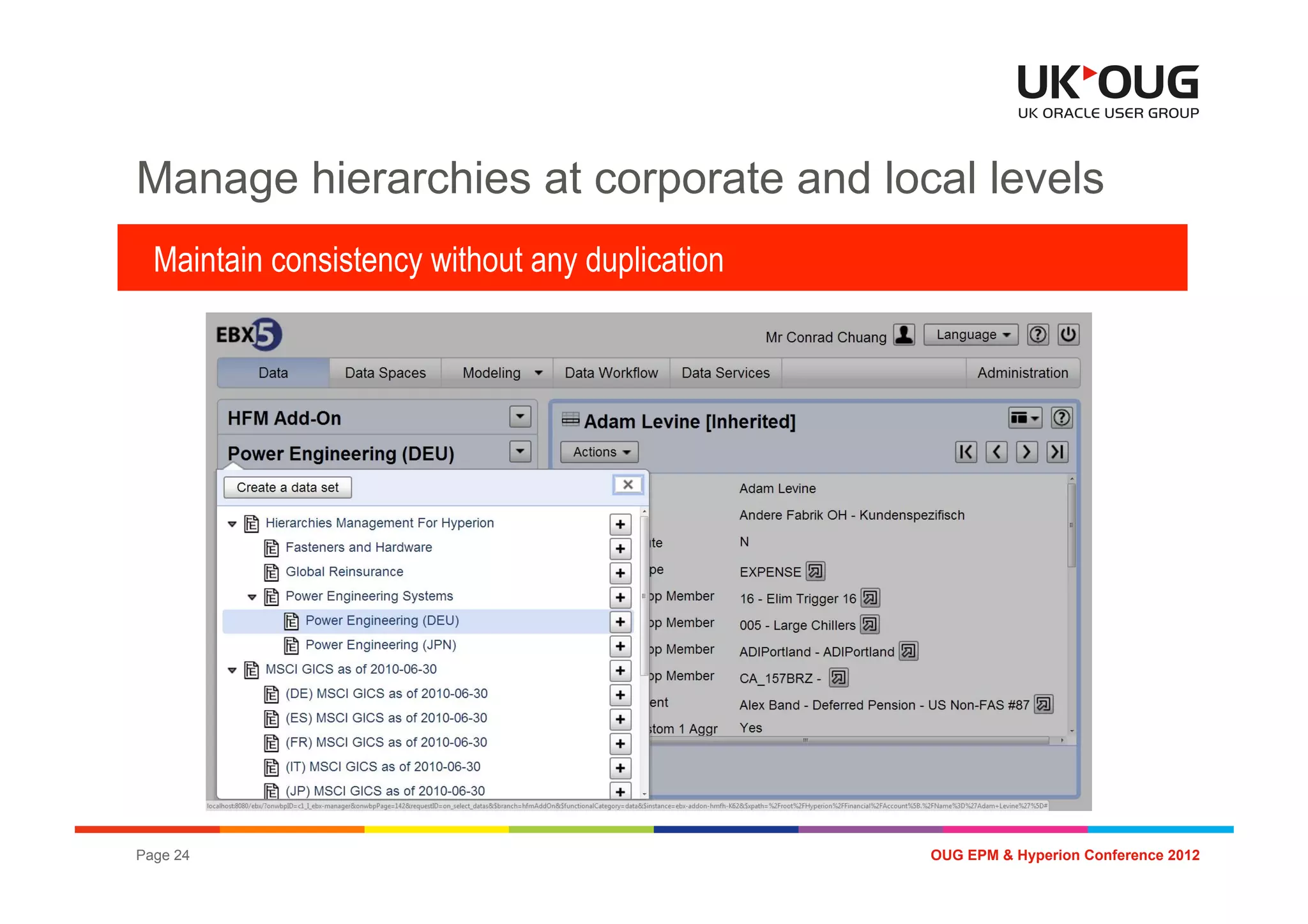The width and height of the screenshot is (1308, 924).
Task: Go to first record navigation icon
Action: click(x=966, y=452)
